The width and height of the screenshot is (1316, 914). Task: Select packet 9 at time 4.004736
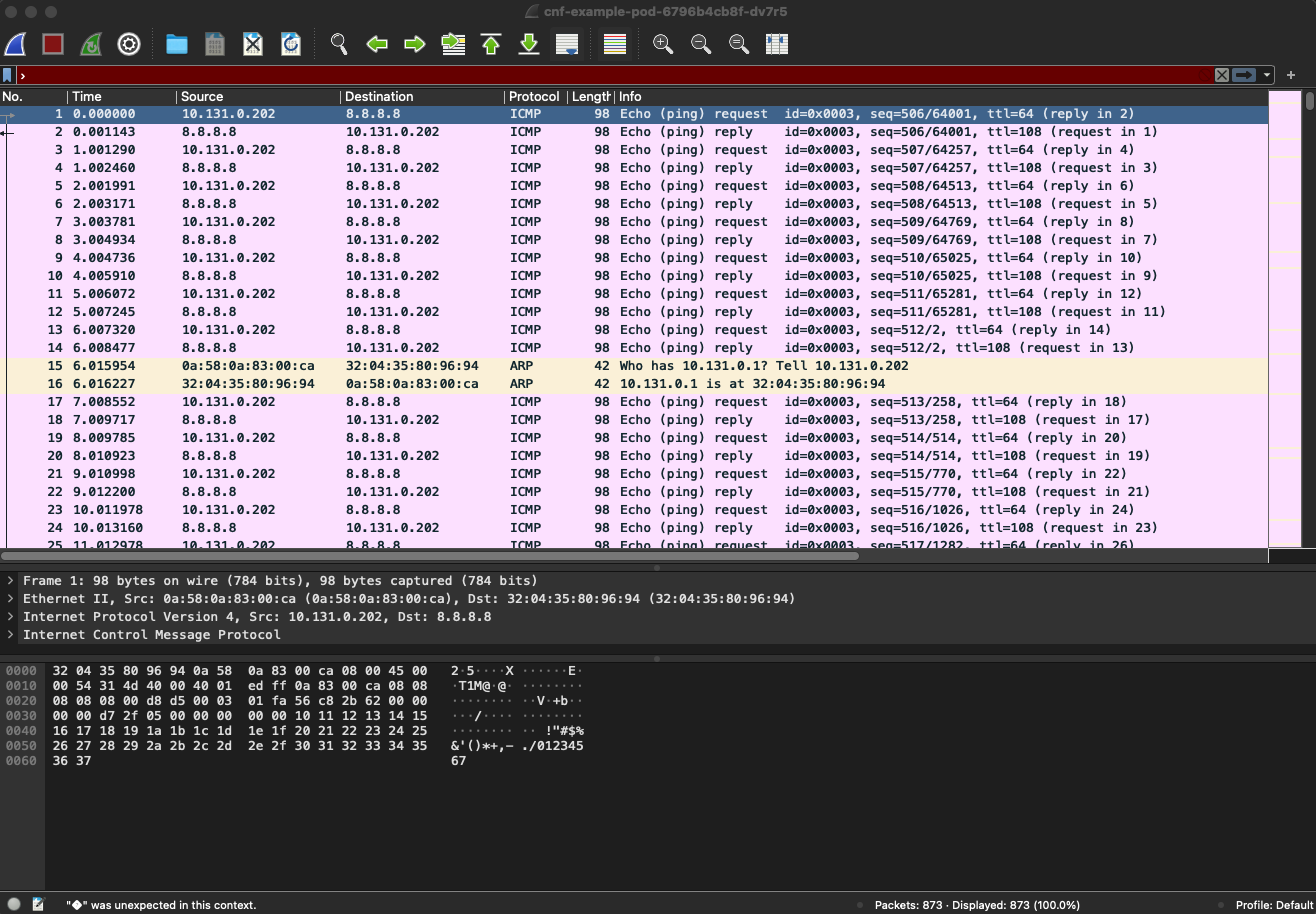click(x=634, y=258)
